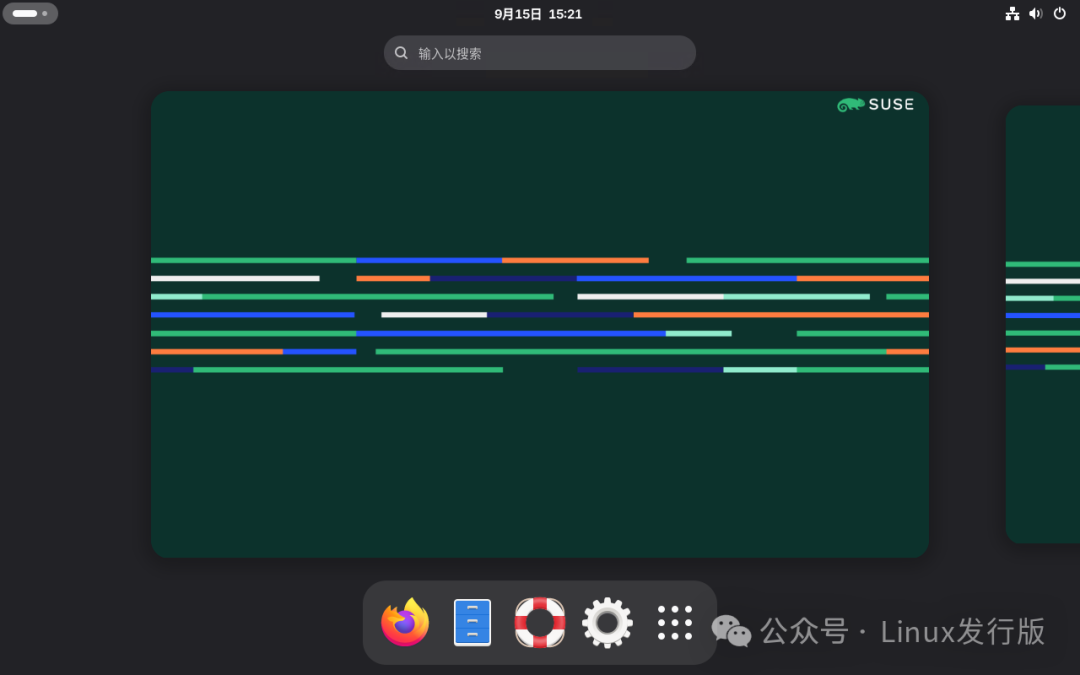Open the power menu icon

(1060, 13)
